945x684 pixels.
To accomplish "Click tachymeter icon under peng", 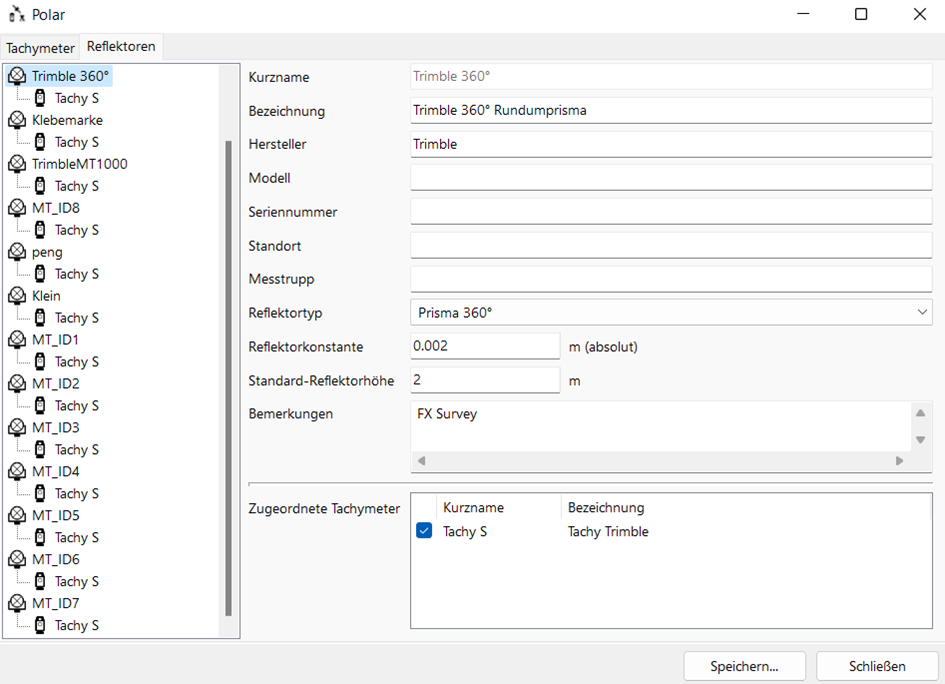I will point(40,274).
